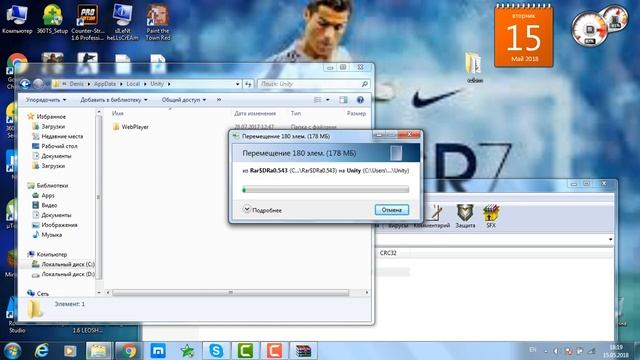This screenshot has height=360, width=640.
Task: Click the AppData breadcrumb in the address bar
Action: click(105, 84)
